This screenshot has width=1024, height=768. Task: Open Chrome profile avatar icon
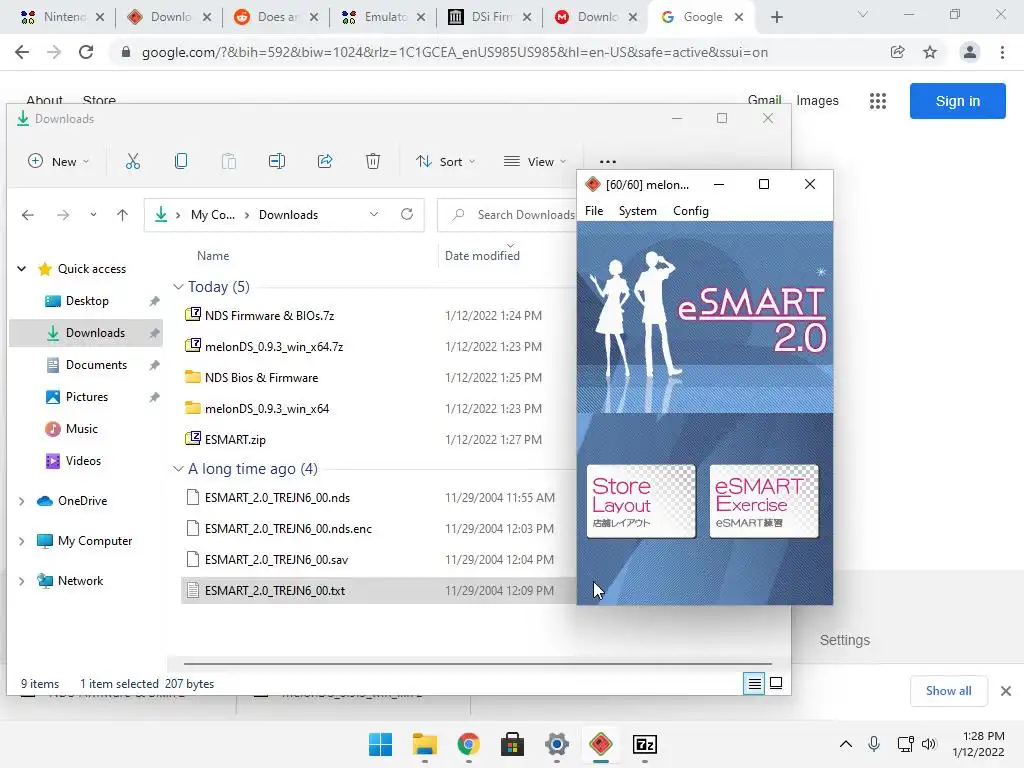click(970, 52)
